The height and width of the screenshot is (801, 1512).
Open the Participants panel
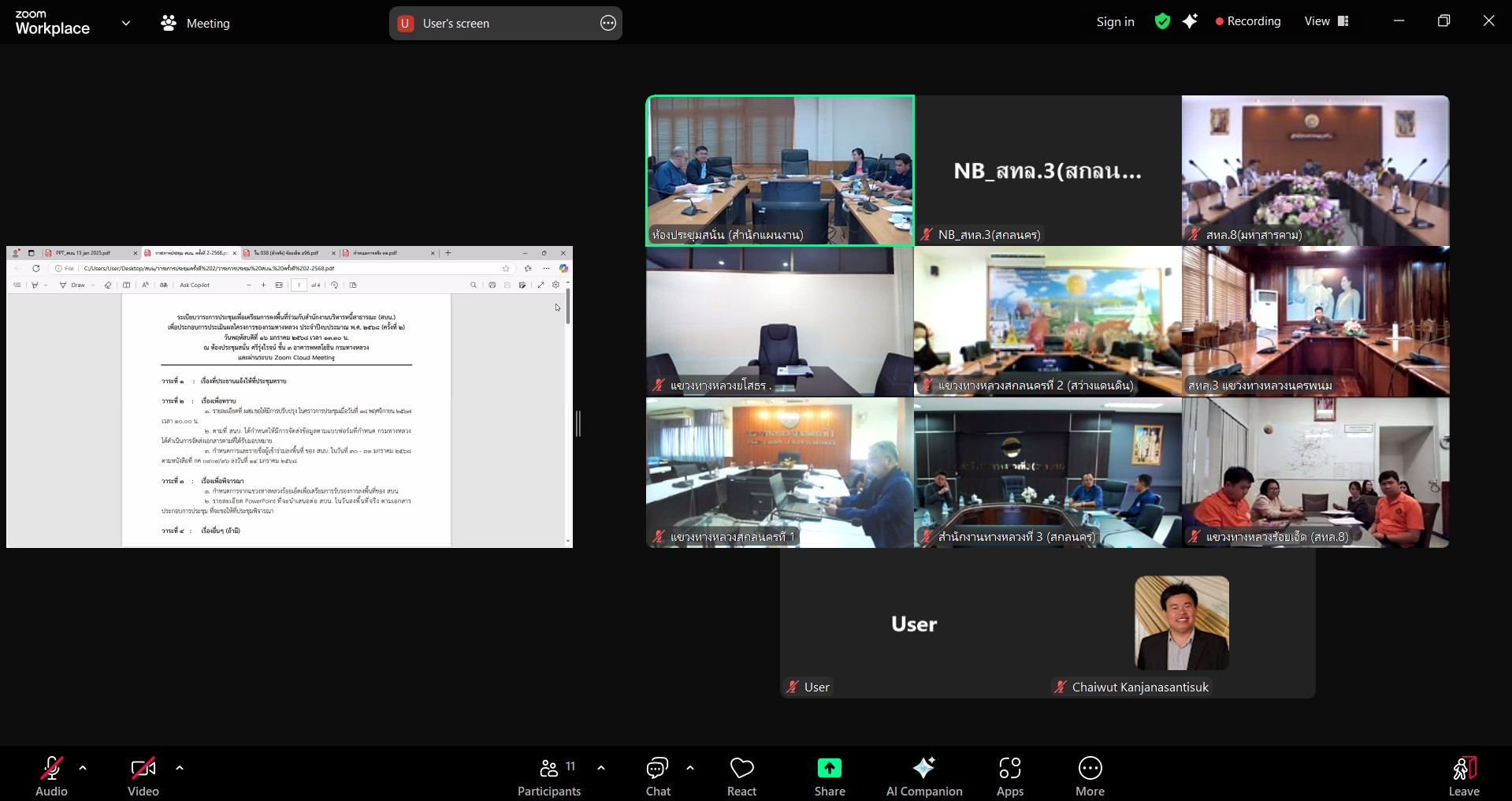[x=549, y=777]
